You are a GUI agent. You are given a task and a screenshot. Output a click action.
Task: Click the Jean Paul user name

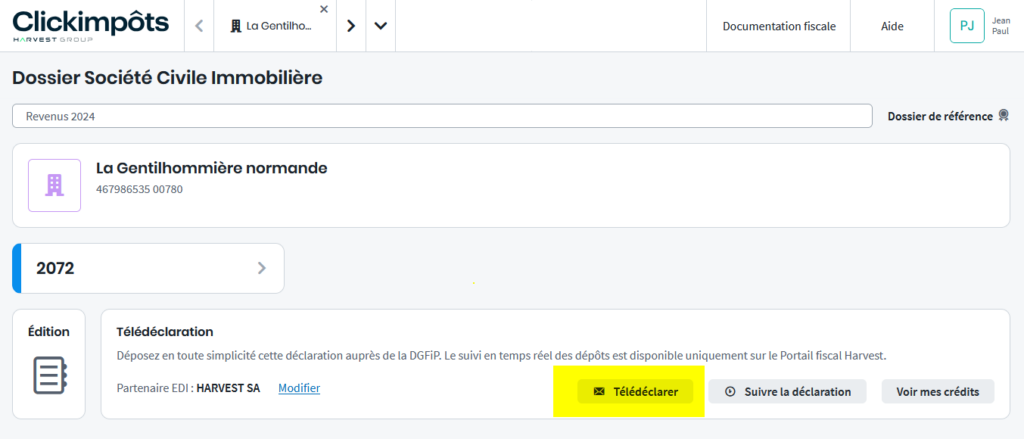(x=1000, y=26)
